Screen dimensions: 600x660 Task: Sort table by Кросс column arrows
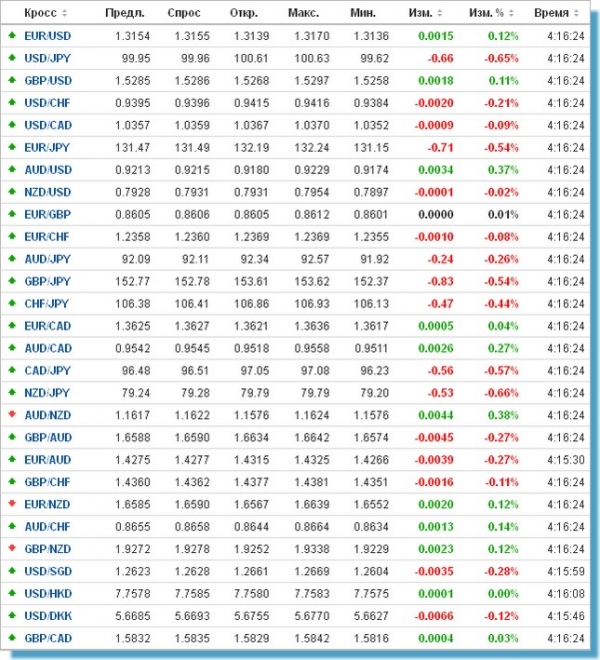(x=64, y=13)
